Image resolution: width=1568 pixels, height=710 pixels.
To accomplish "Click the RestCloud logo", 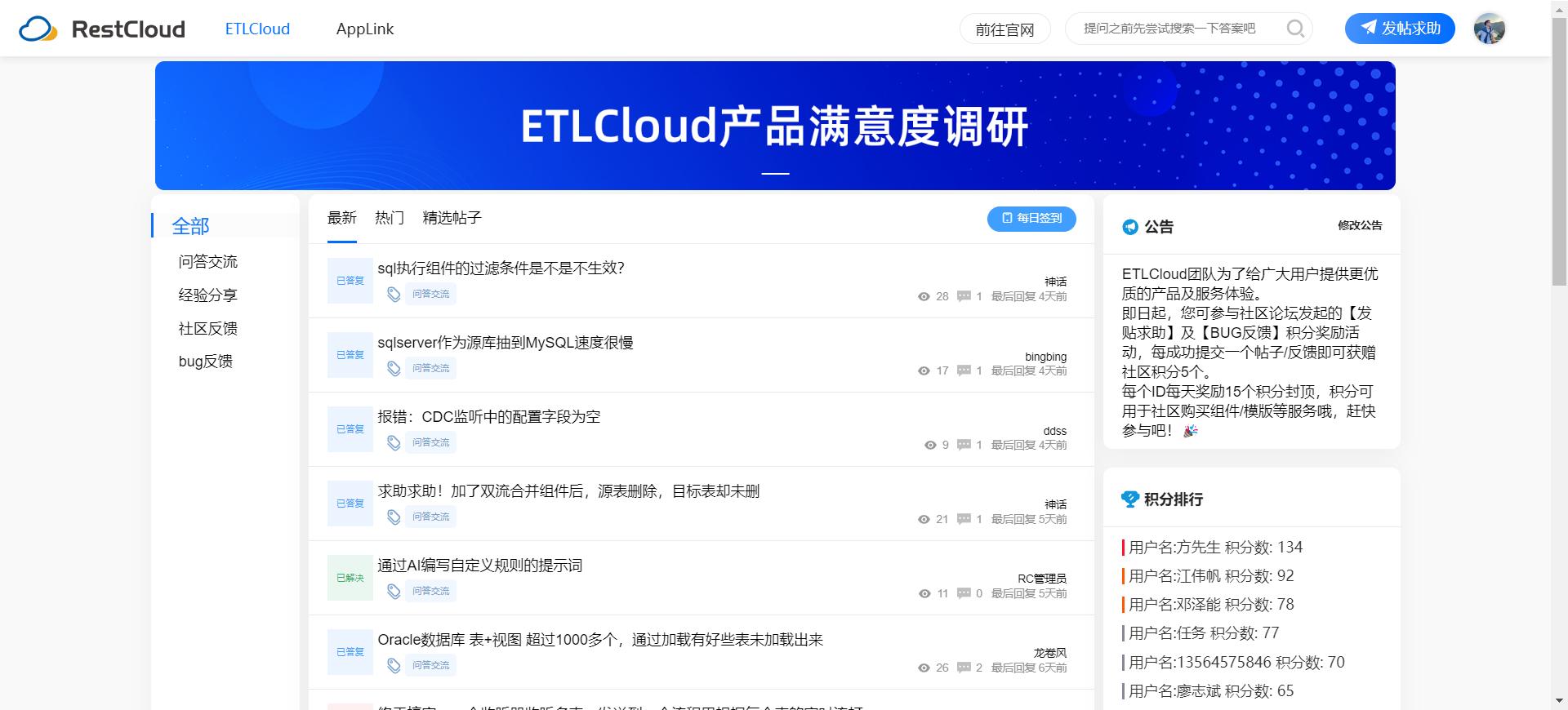I will [102, 29].
